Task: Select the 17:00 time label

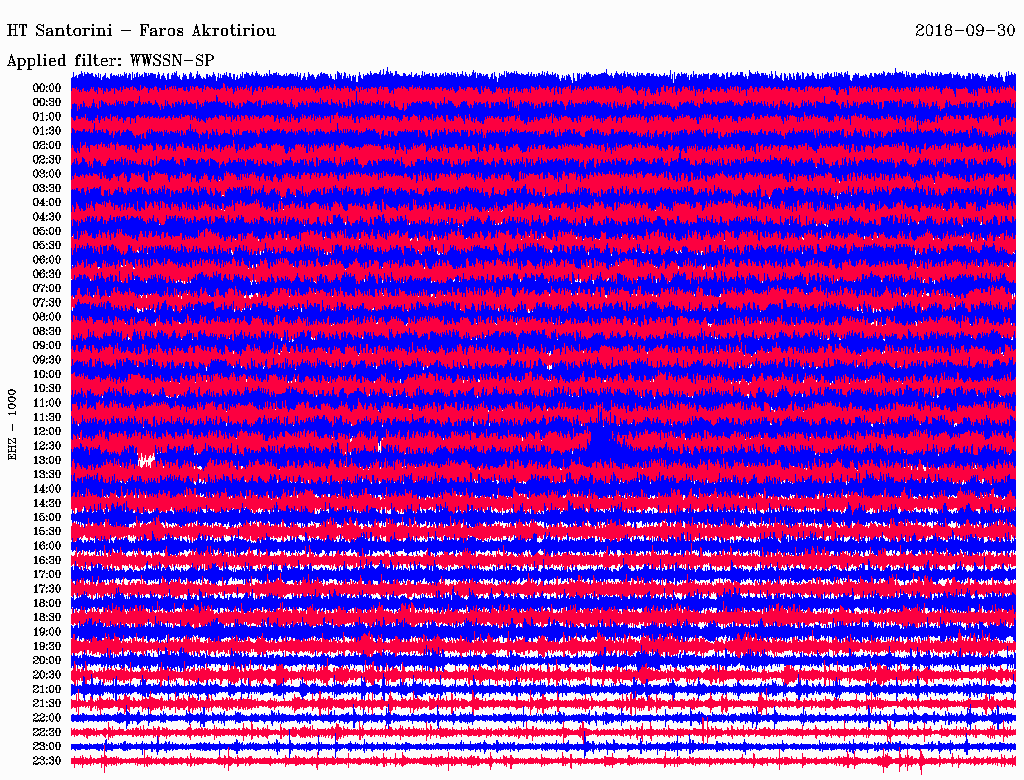Action: point(47,574)
